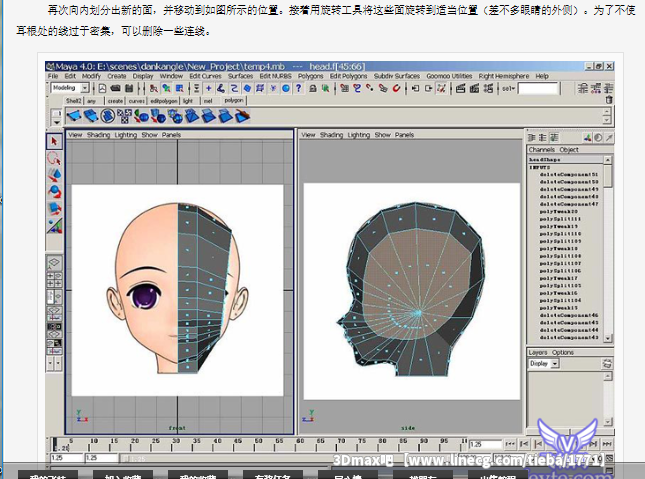Click the checkered squares shelf icon

[x=125, y=116]
